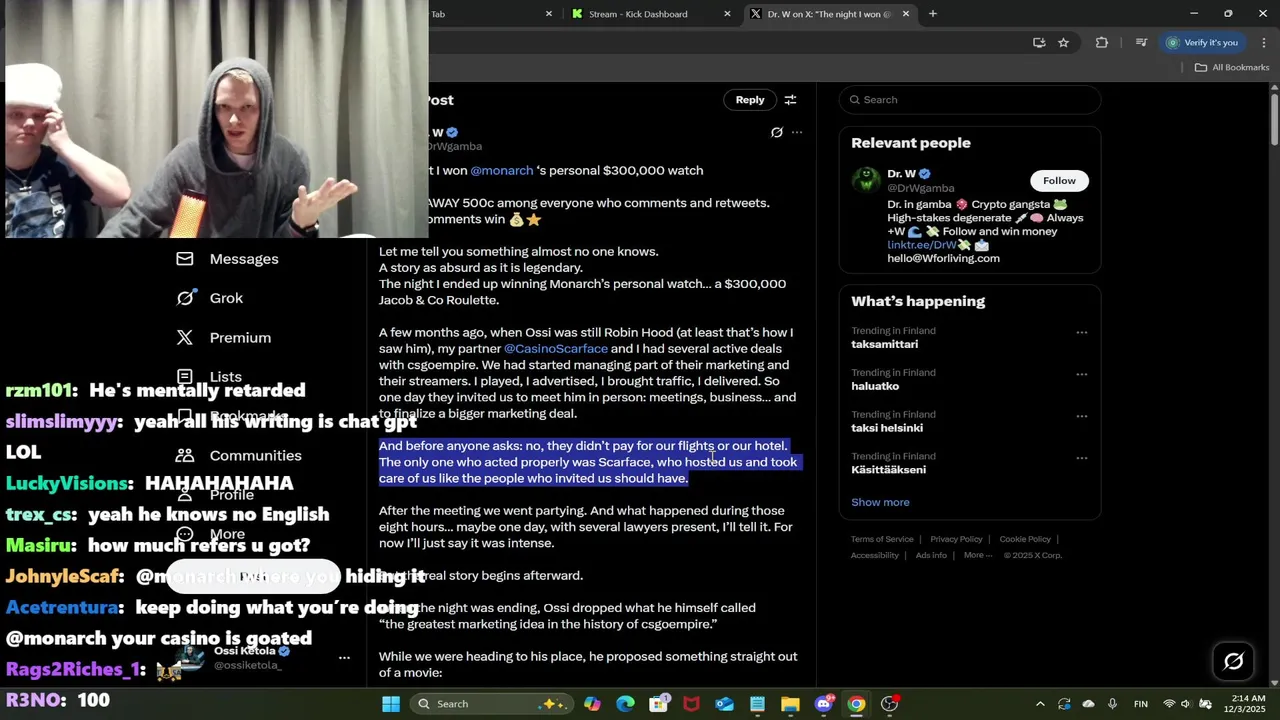Click the X Premium icon in the sidebar
The height and width of the screenshot is (720, 1280).
(x=185, y=338)
